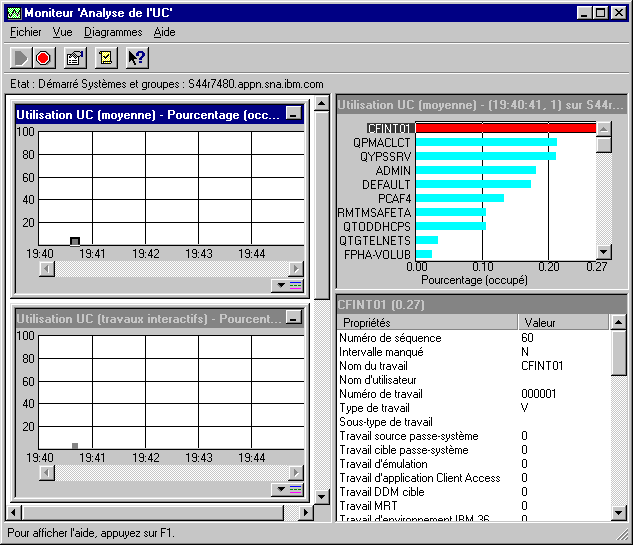The image size is (633, 545).
Task: Select the data point on travaux interactifs graph
Action: click(x=75, y=446)
